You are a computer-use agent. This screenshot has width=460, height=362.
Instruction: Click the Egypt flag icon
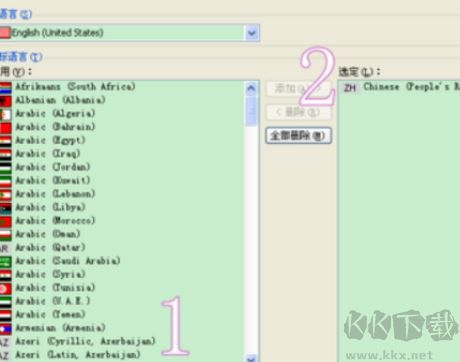6,141
